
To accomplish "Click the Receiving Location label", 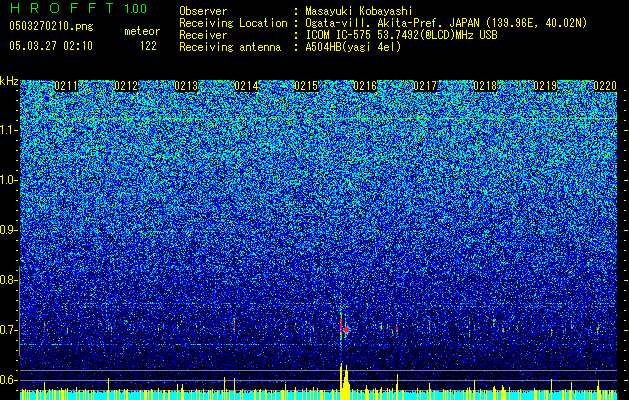I will coord(233,23).
